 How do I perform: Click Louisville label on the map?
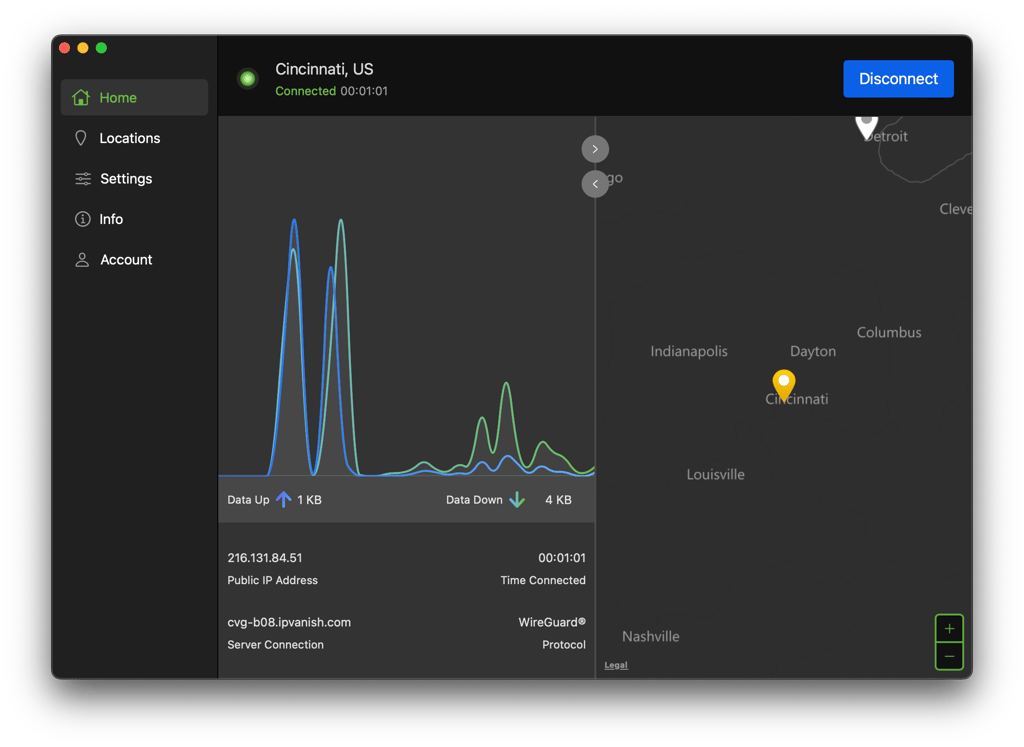(715, 475)
